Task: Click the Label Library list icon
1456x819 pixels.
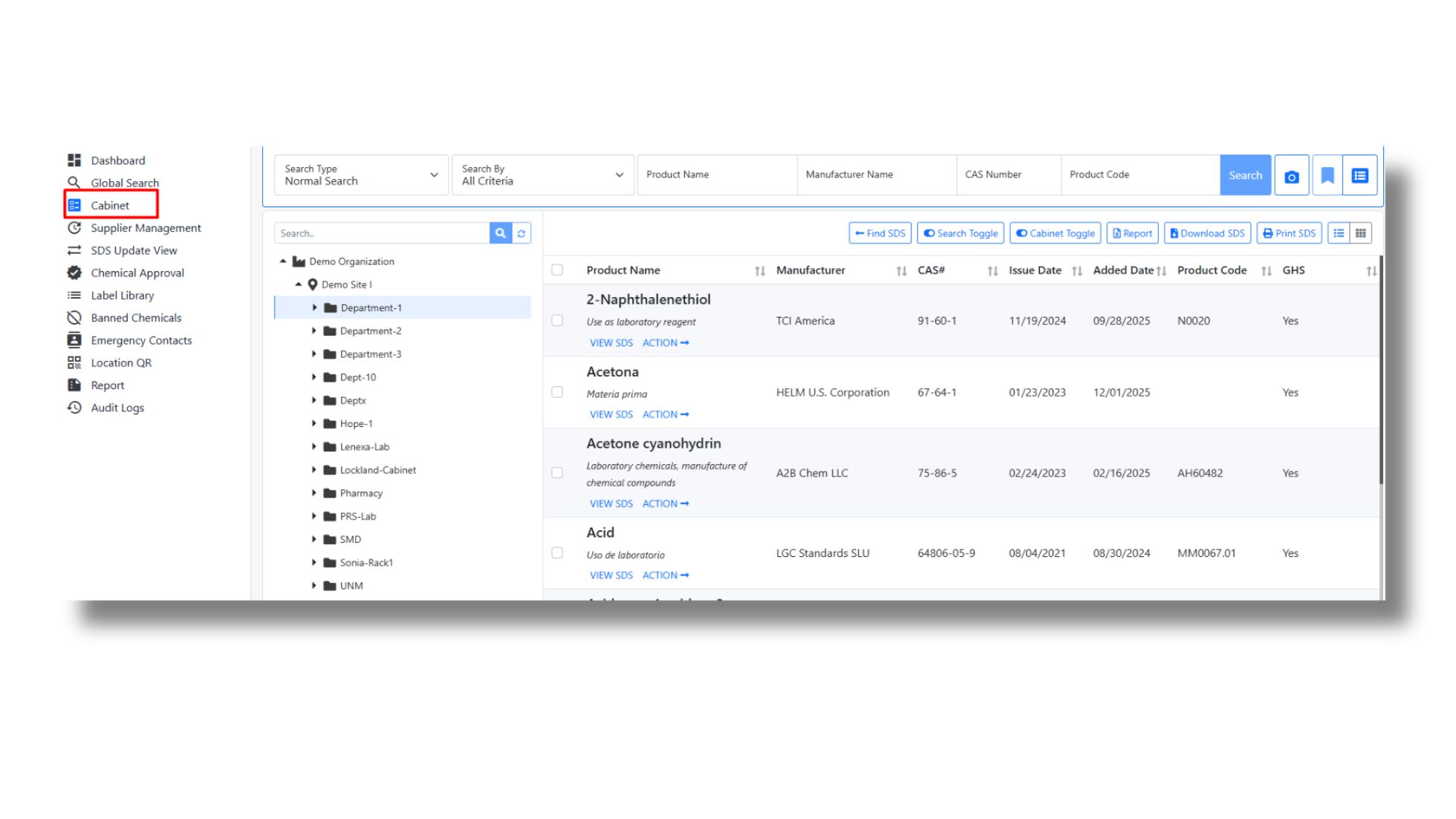Action: (x=74, y=296)
